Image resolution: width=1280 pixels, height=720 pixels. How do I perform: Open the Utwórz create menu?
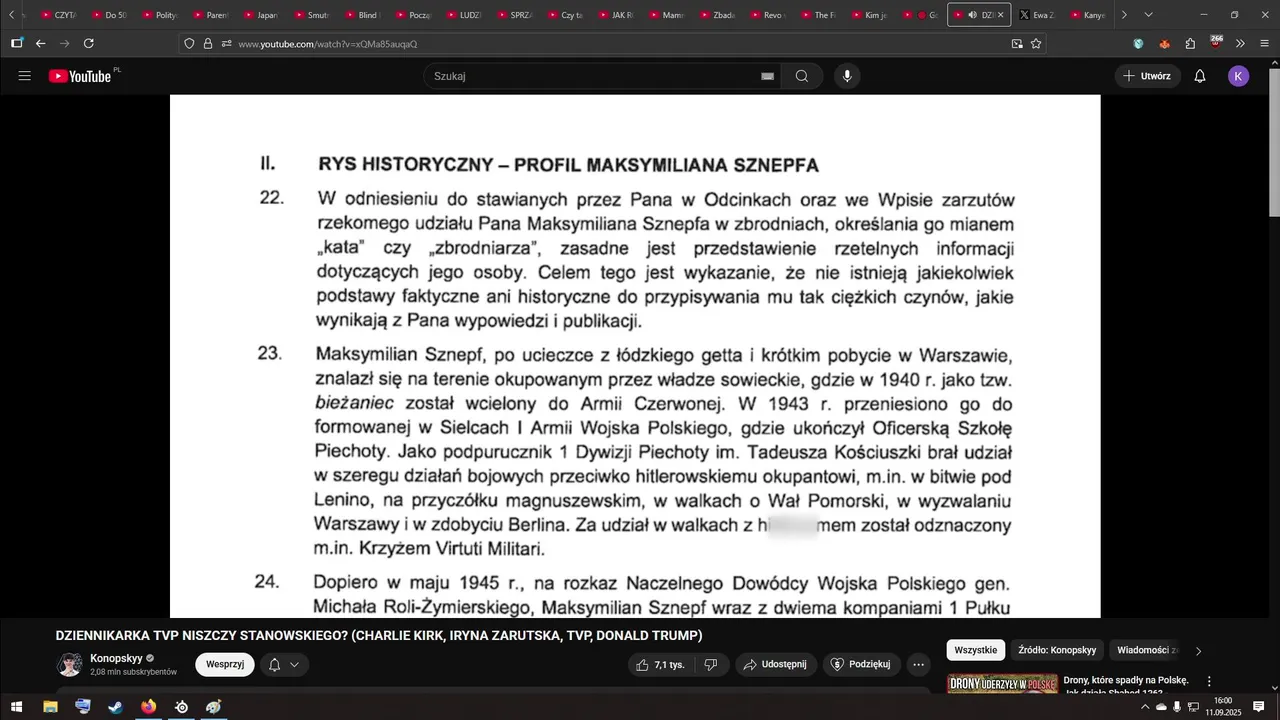tap(1147, 76)
